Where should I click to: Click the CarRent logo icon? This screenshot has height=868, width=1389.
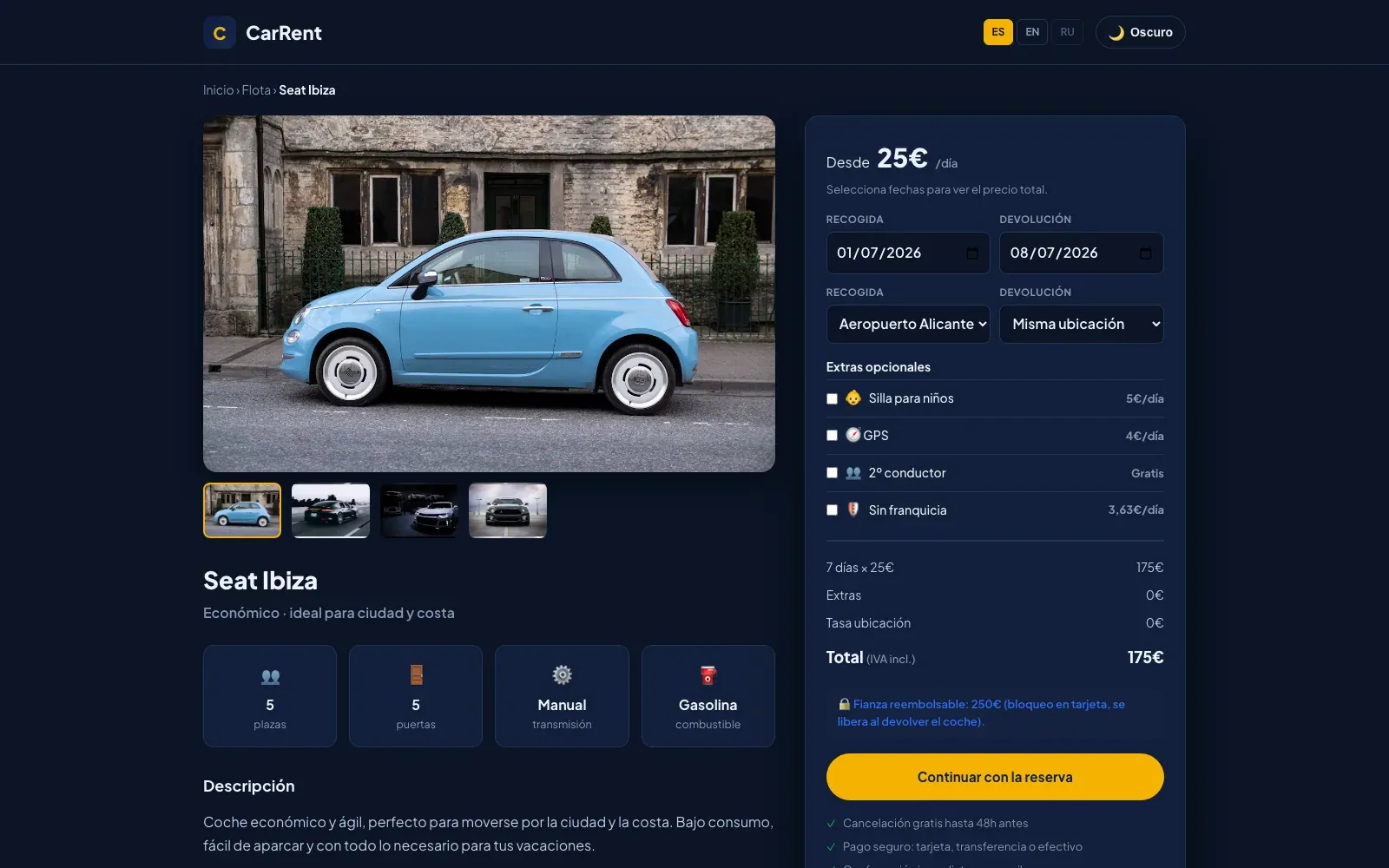[220, 33]
